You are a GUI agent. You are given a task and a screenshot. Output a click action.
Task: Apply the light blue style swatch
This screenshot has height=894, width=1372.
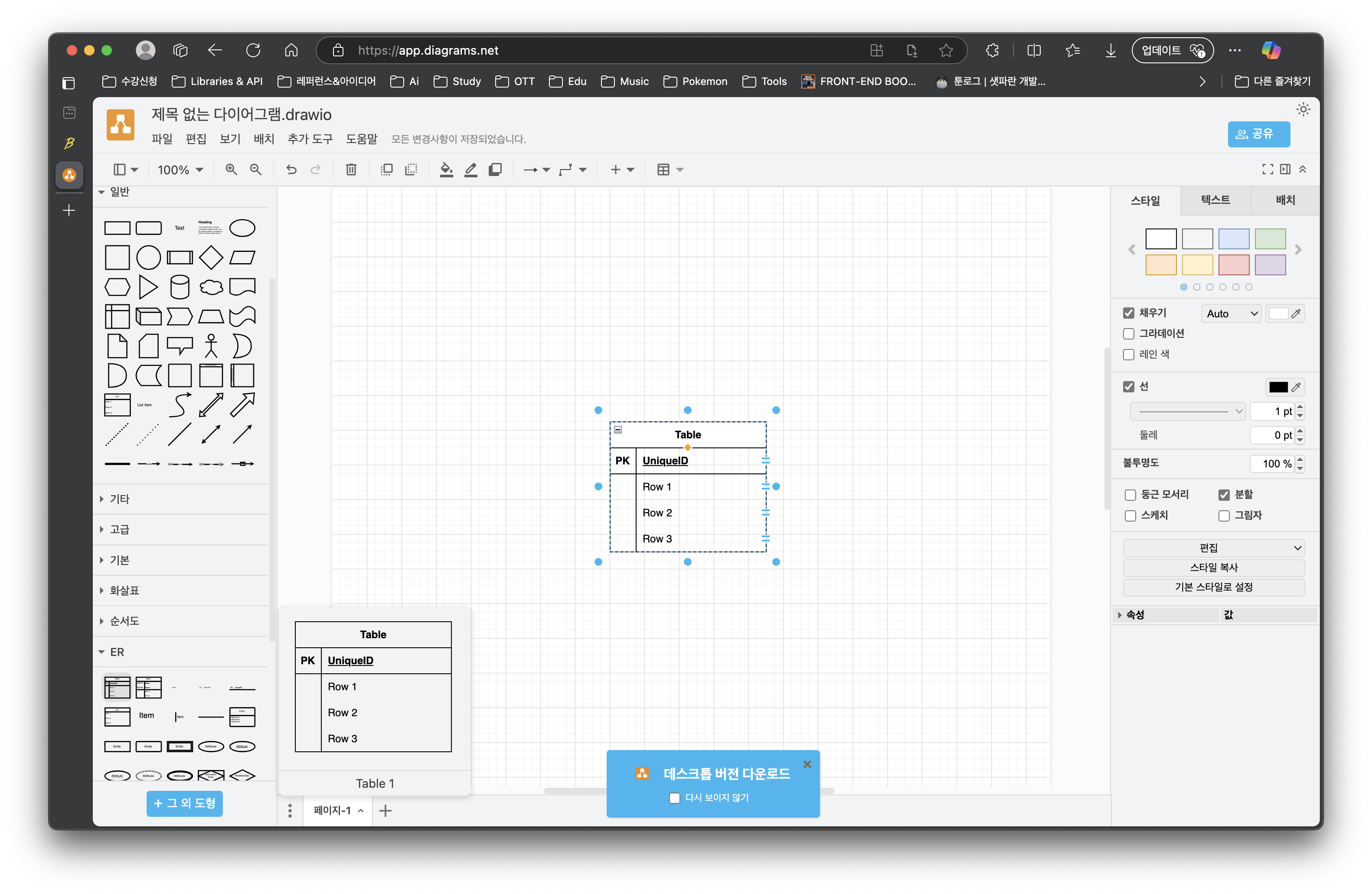pyautogui.click(x=1234, y=238)
